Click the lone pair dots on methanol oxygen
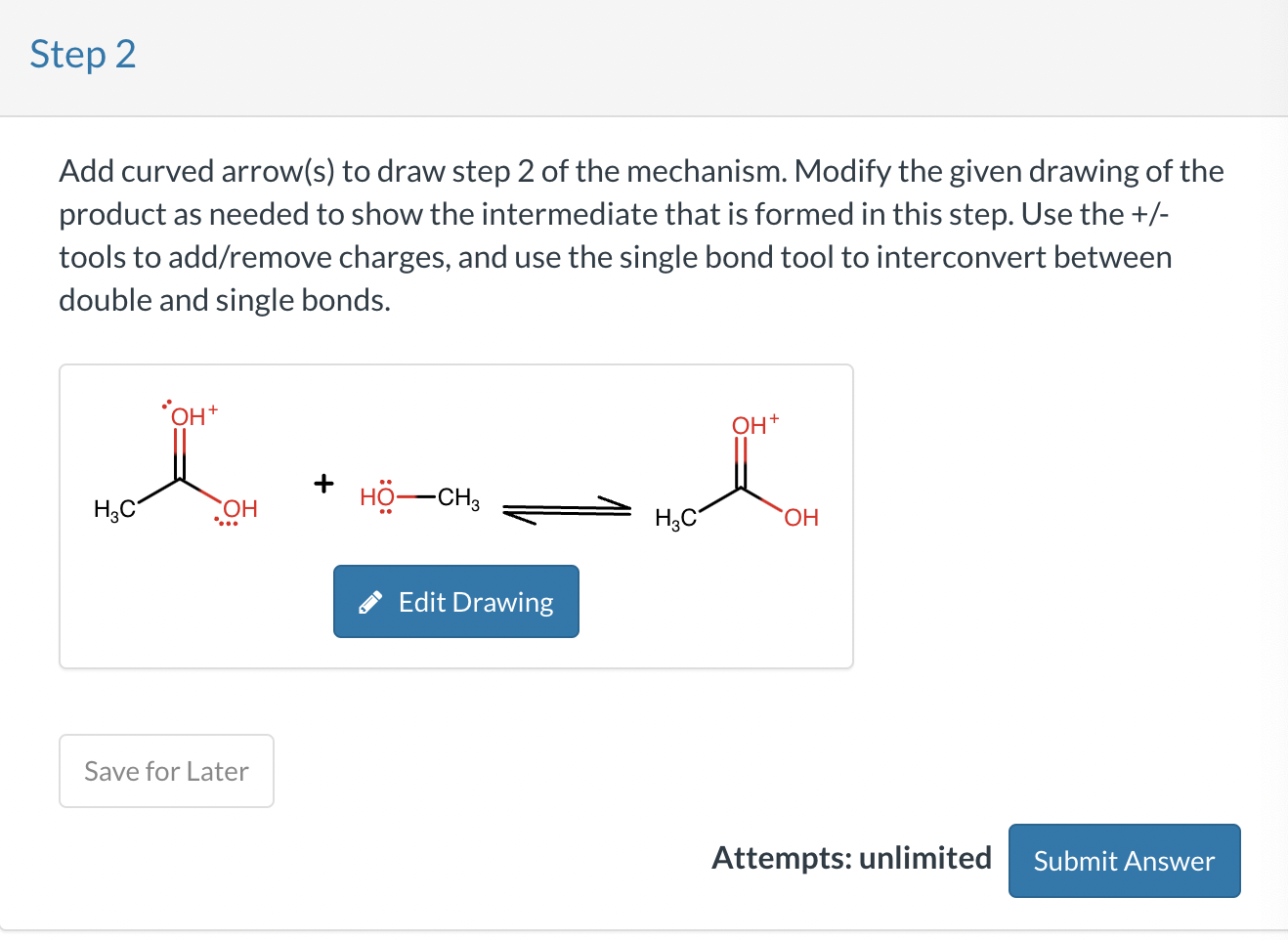 pos(385,484)
